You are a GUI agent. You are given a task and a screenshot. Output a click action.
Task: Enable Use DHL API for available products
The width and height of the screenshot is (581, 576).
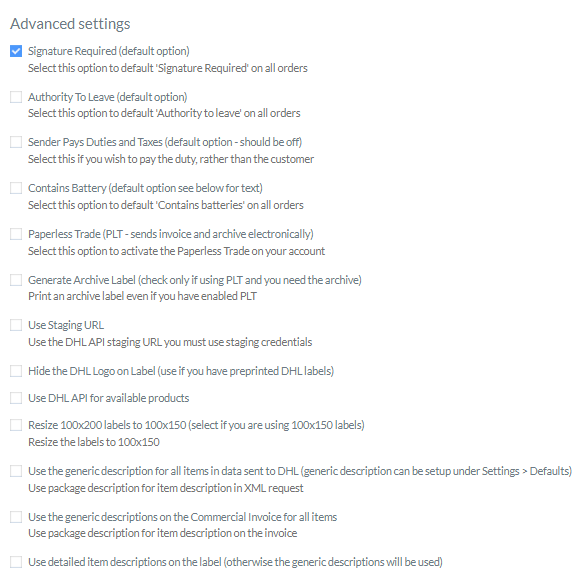pyautogui.click(x=16, y=398)
